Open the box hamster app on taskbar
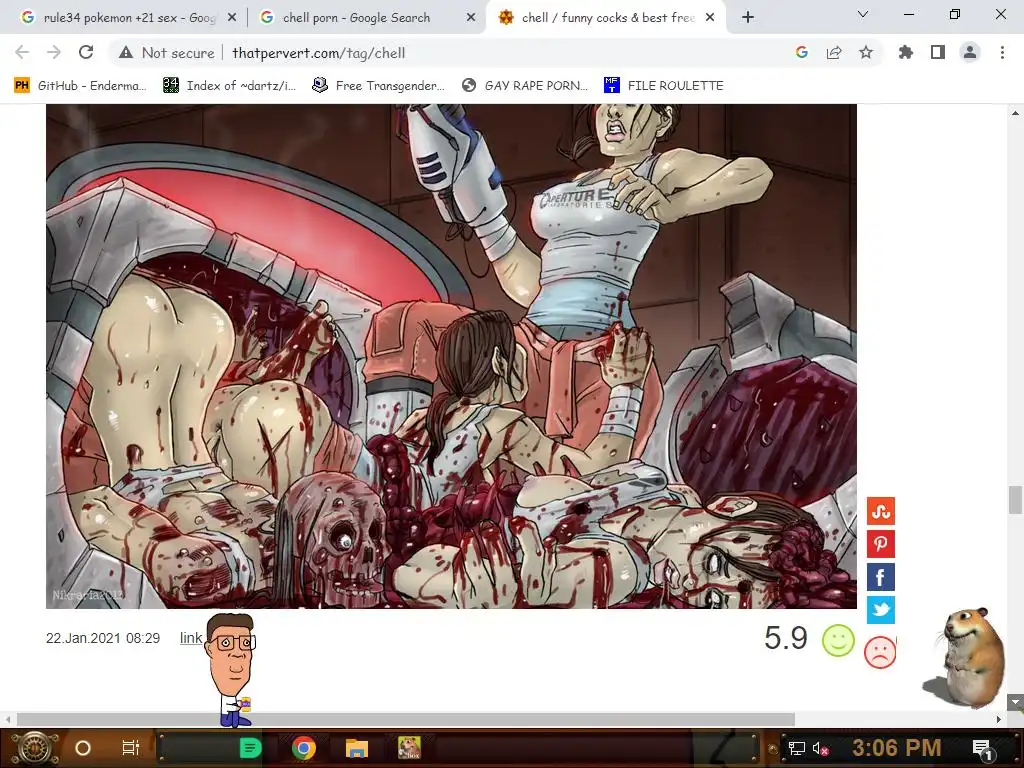Viewport: 1024px width, 768px height. tap(409, 748)
